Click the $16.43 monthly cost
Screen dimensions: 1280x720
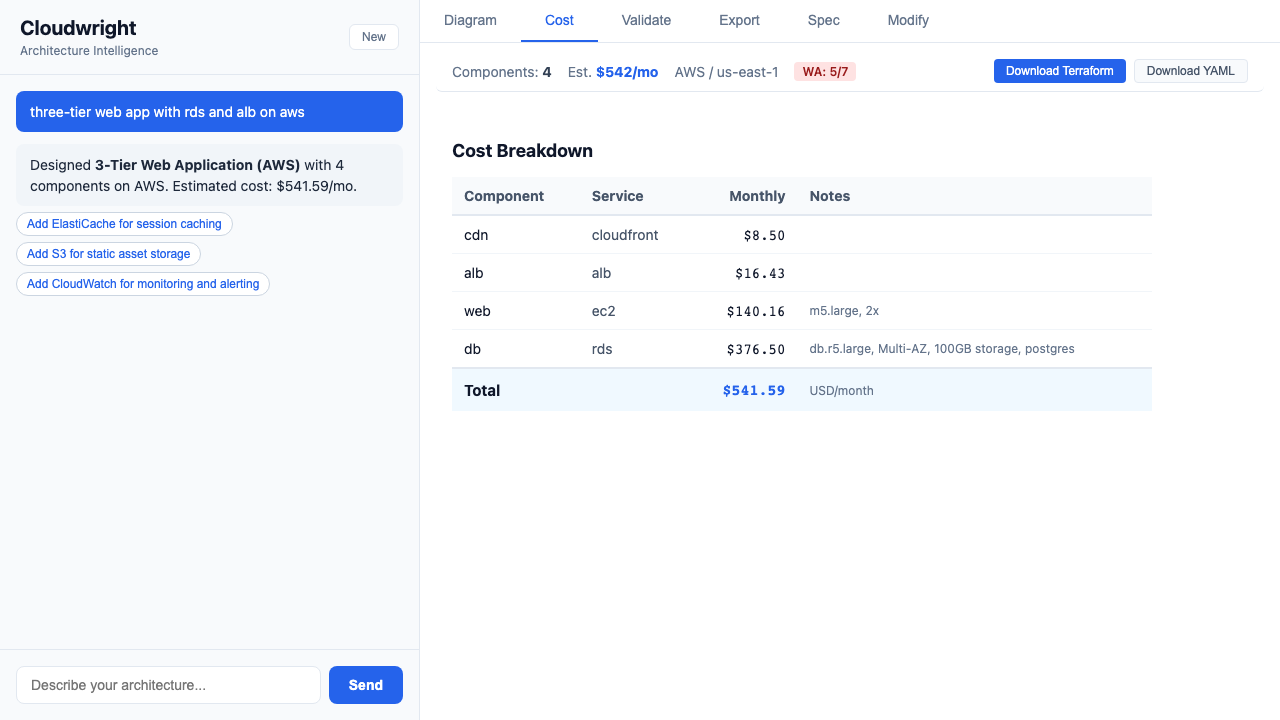tap(760, 273)
